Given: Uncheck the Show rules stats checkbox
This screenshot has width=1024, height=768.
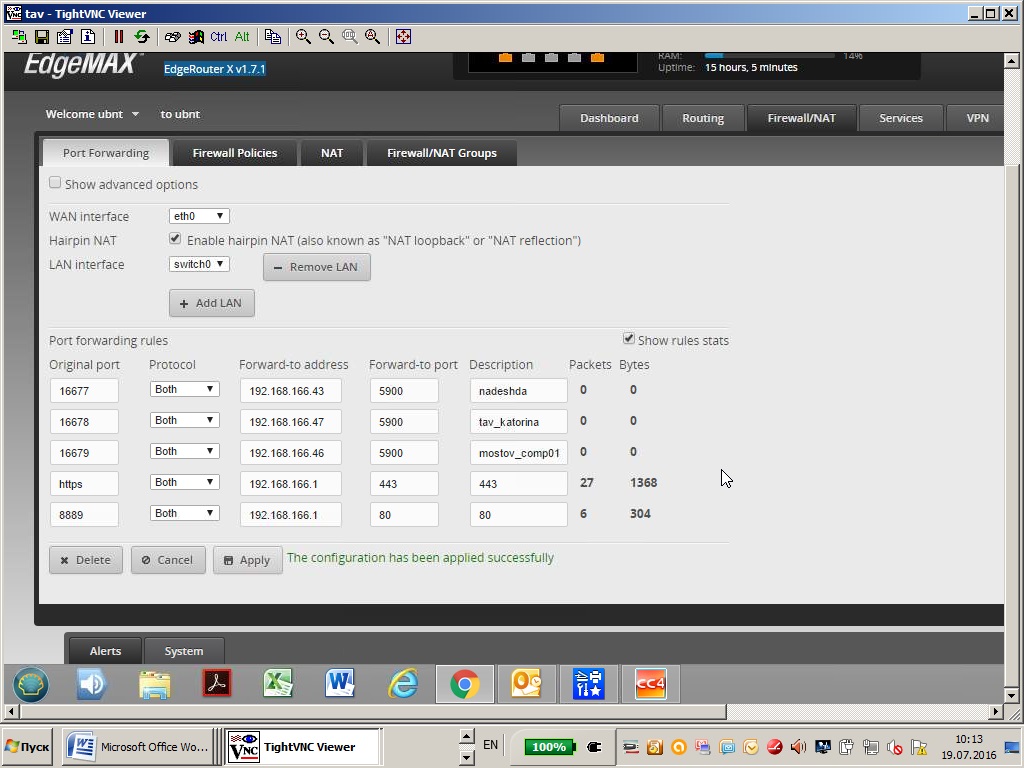Looking at the screenshot, I should [628, 339].
